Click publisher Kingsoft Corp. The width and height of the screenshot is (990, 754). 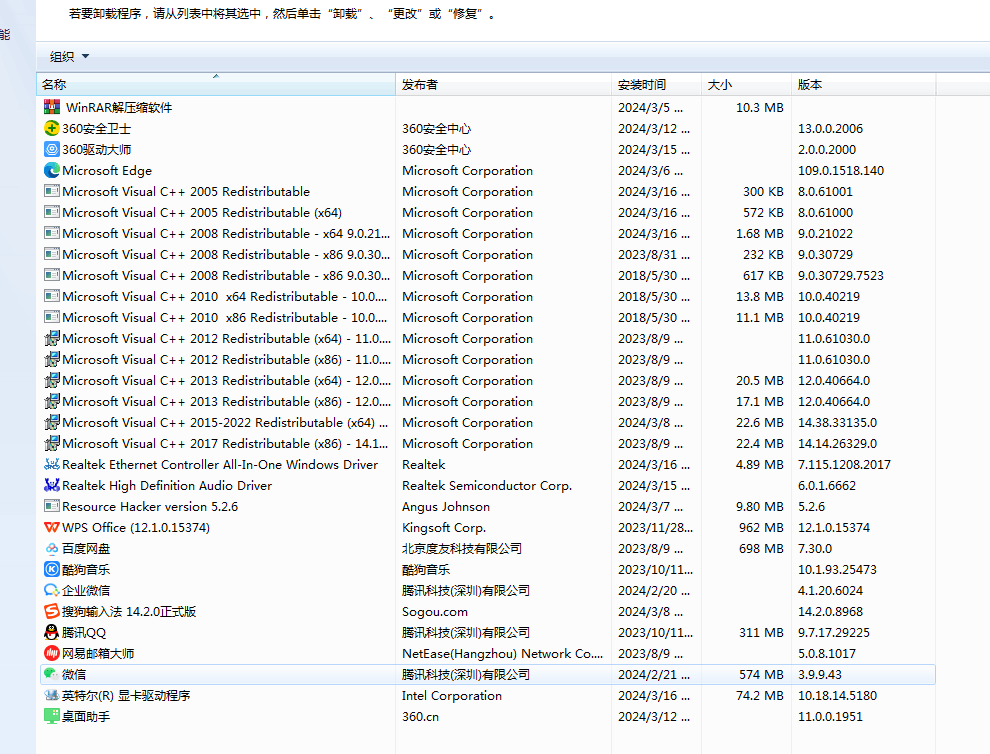(444, 527)
